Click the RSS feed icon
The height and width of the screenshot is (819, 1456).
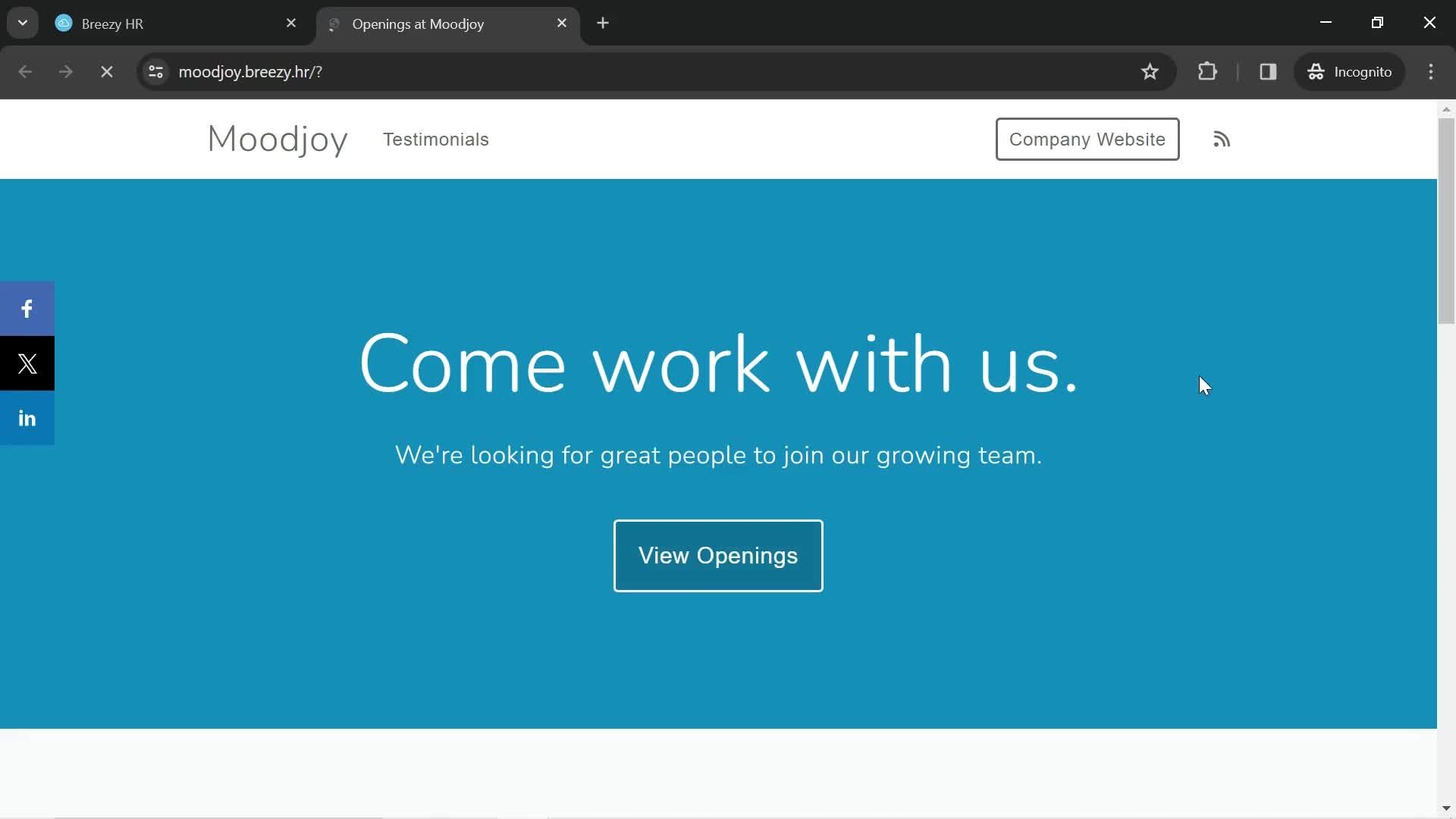click(x=1222, y=139)
